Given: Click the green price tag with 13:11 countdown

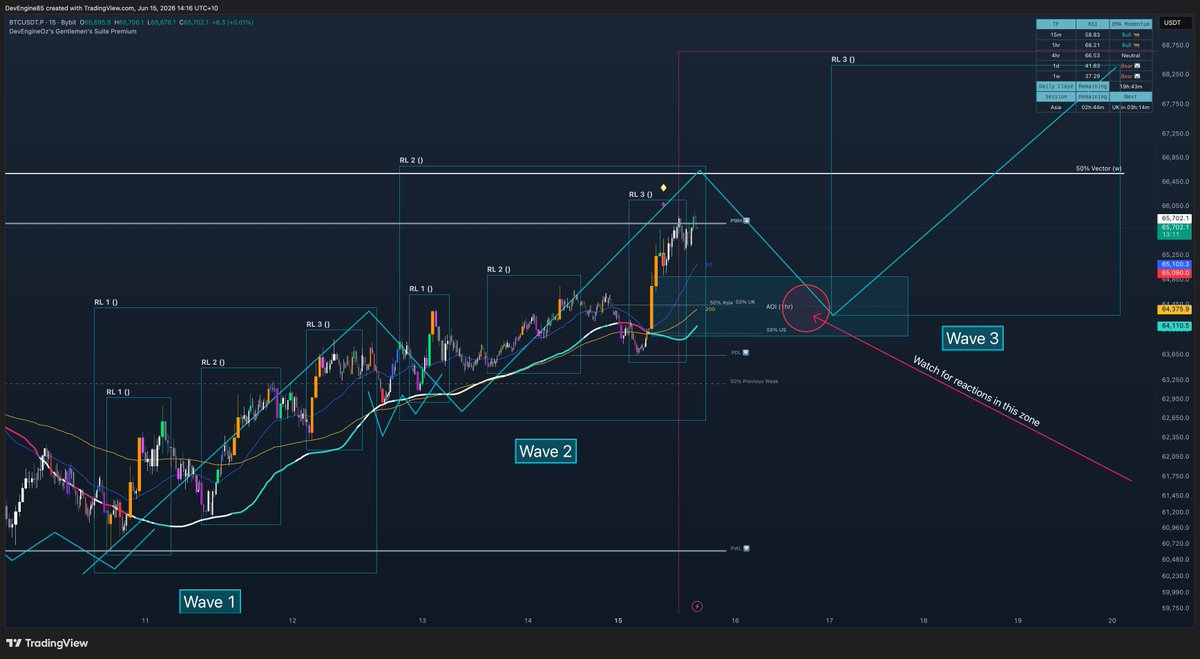Looking at the screenshot, I should (1174, 231).
